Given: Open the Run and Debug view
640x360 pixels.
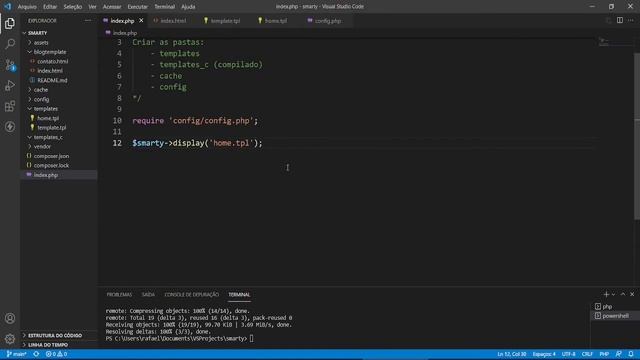Looking at the screenshot, I should 10,85.
